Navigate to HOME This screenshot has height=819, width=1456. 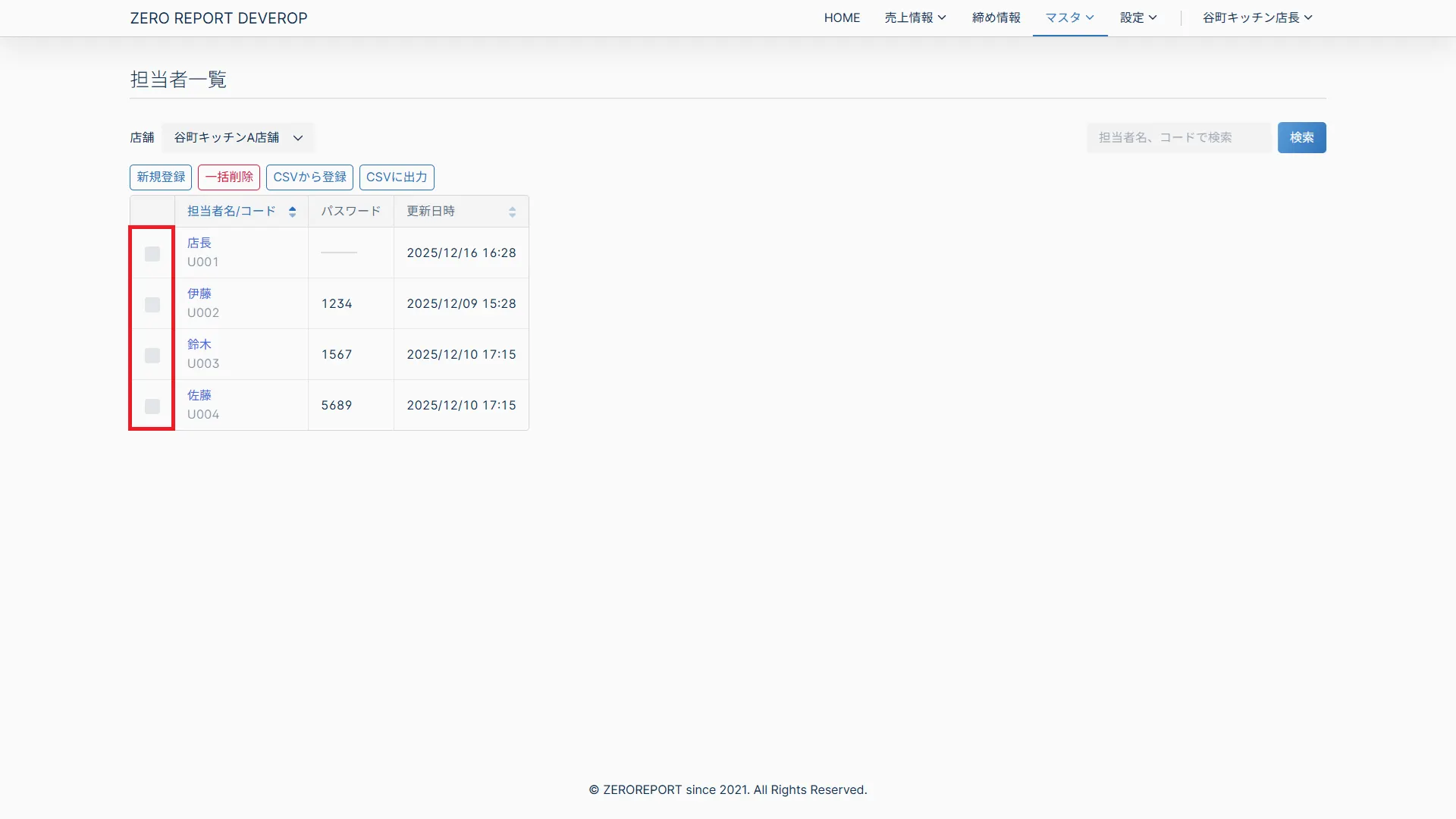pos(842,17)
